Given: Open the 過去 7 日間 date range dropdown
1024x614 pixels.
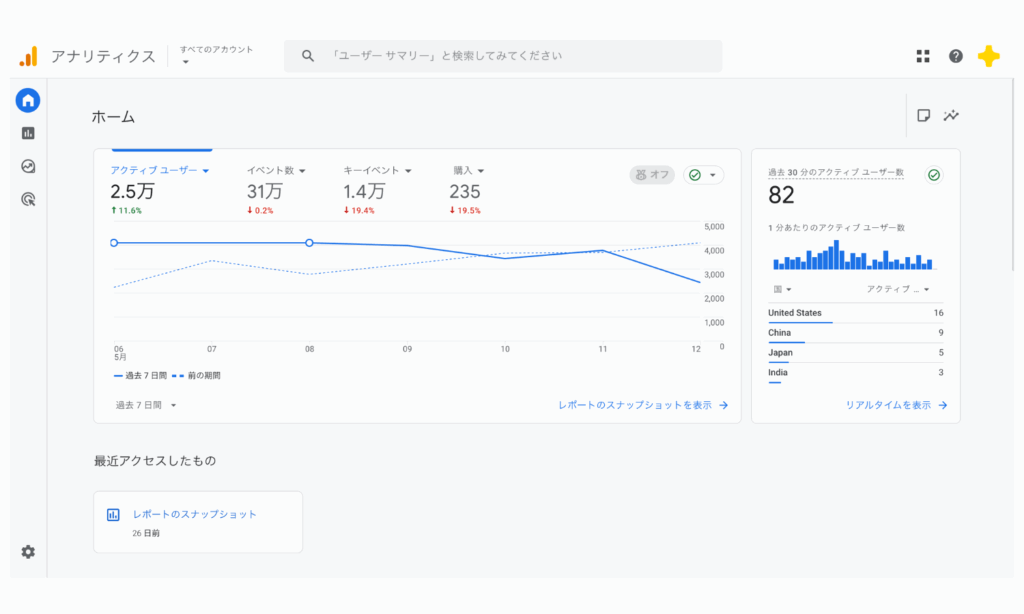Looking at the screenshot, I should 146,406.
